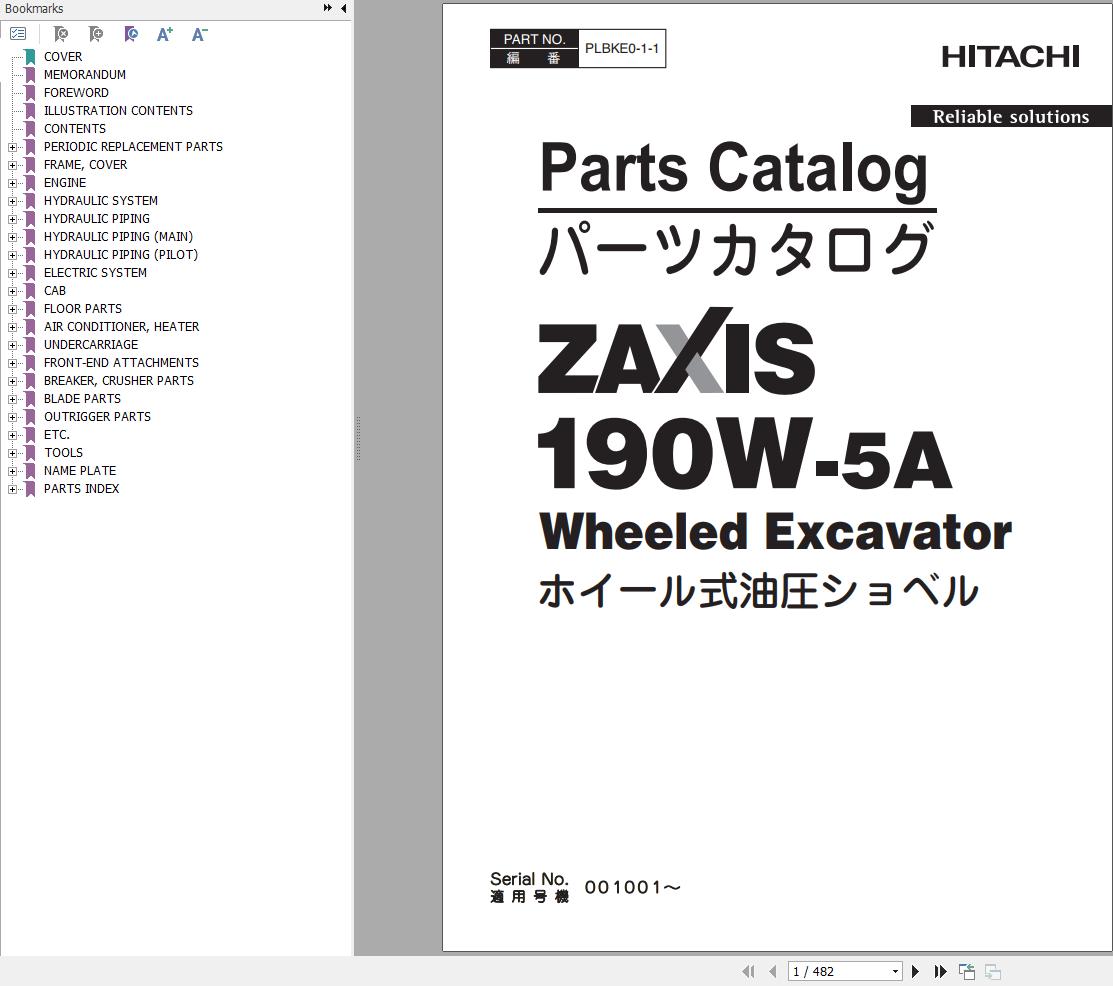
Task: Select the FLOOR PARTS bookmark
Action: tap(82, 309)
